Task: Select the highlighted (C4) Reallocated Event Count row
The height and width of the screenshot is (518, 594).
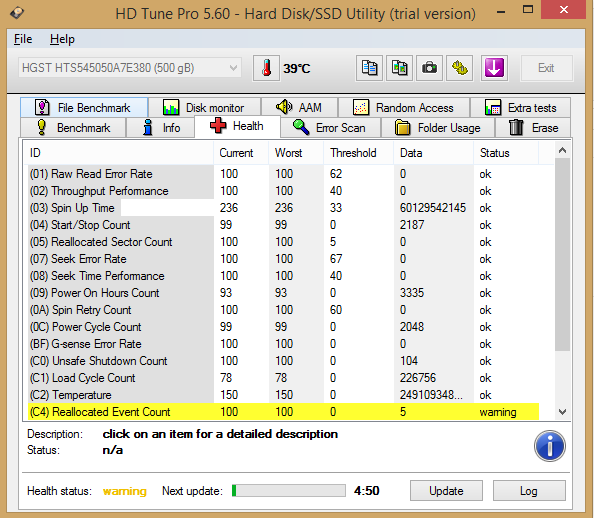Action: pyautogui.click(x=283, y=412)
